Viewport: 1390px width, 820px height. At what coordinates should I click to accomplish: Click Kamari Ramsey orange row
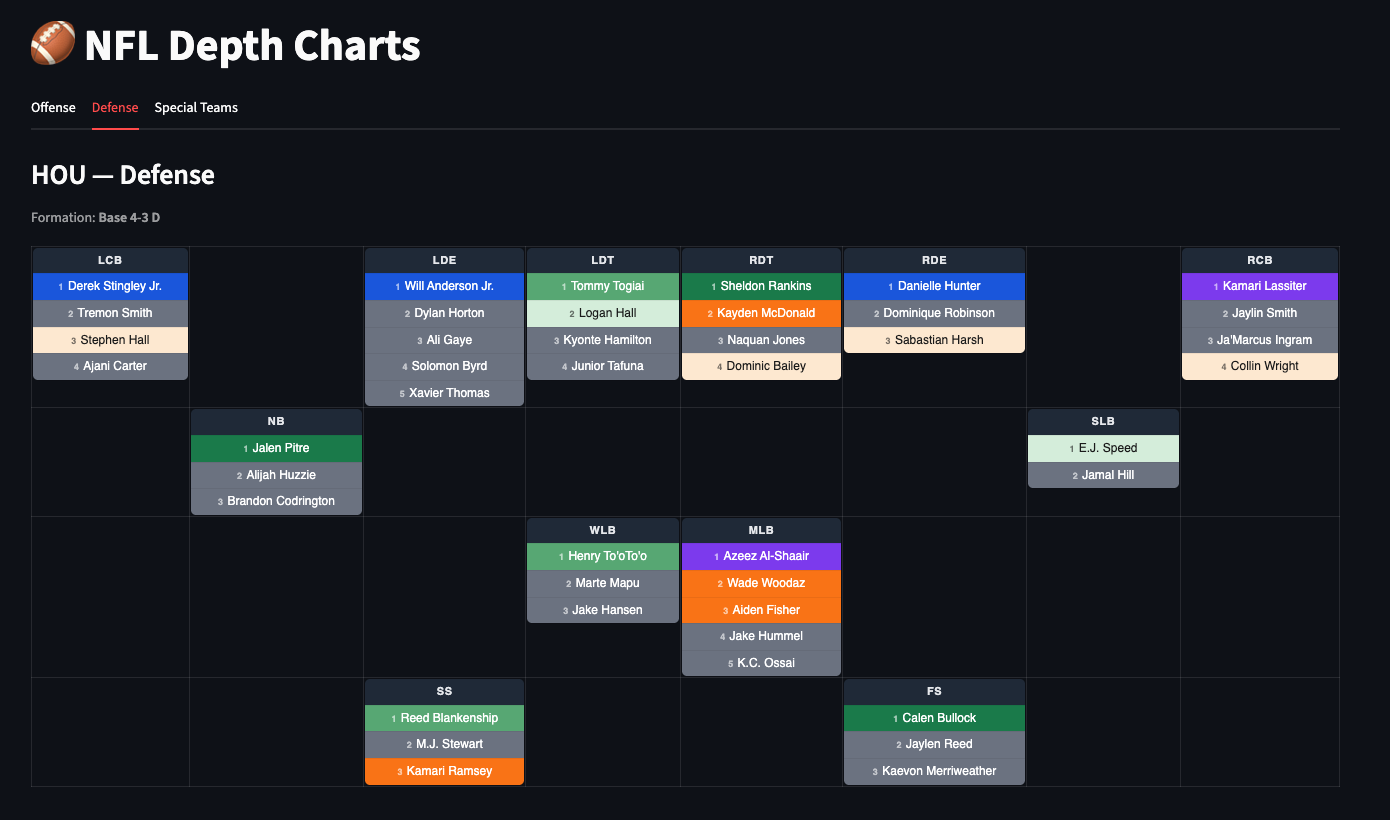coord(444,771)
